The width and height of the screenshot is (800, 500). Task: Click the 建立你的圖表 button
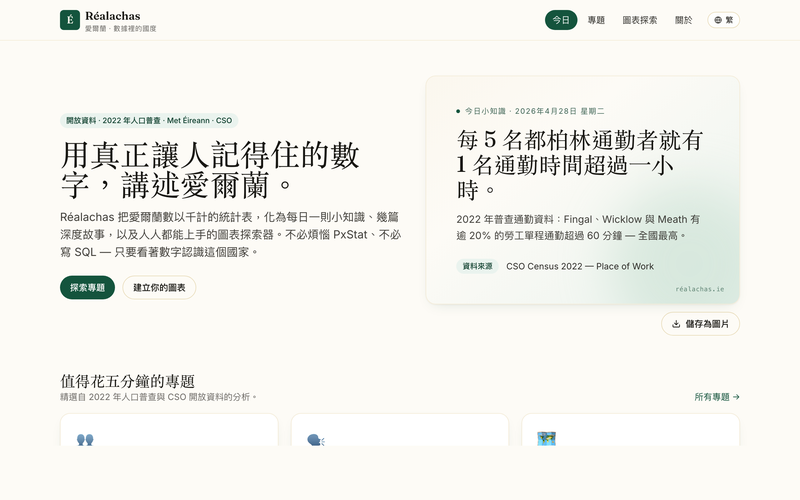coord(159,287)
